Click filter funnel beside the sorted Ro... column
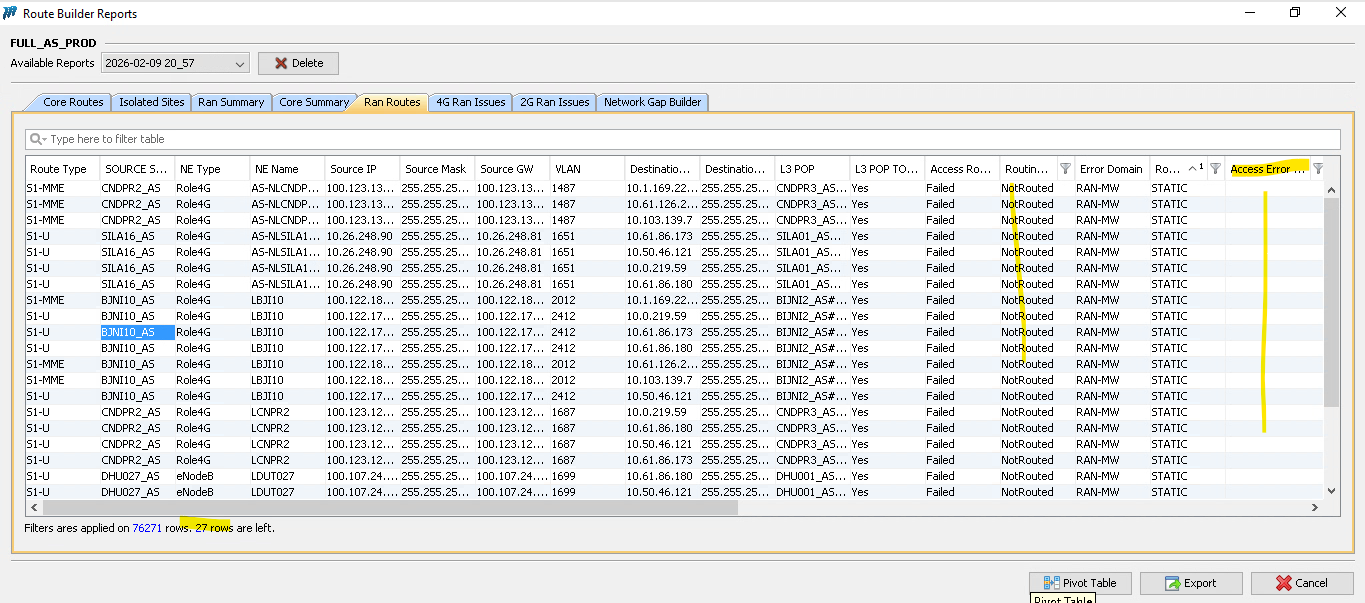The image size is (1365, 603). click(1215, 169)
